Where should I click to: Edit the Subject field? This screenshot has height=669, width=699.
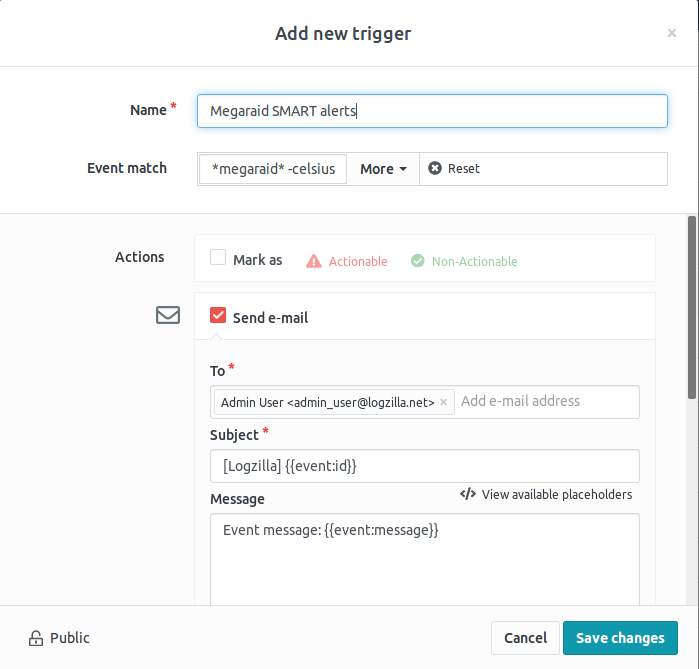pyautogui.click(x=425, y=466)
